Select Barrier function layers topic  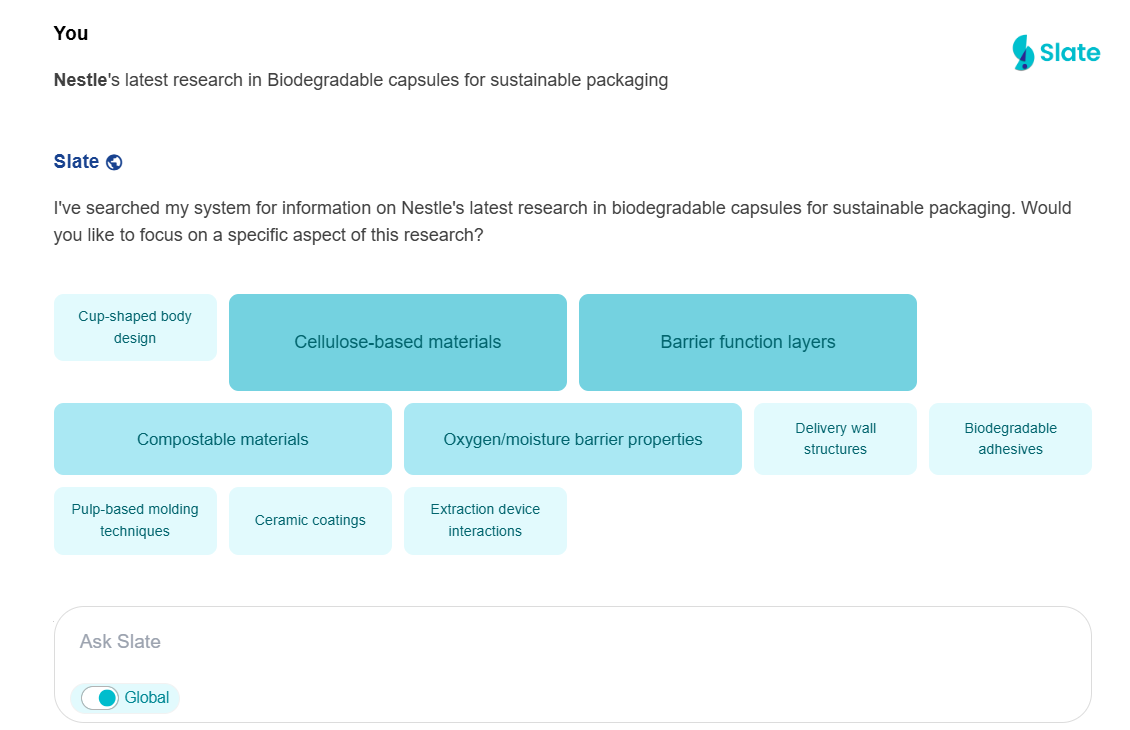[x=748, y=342]
